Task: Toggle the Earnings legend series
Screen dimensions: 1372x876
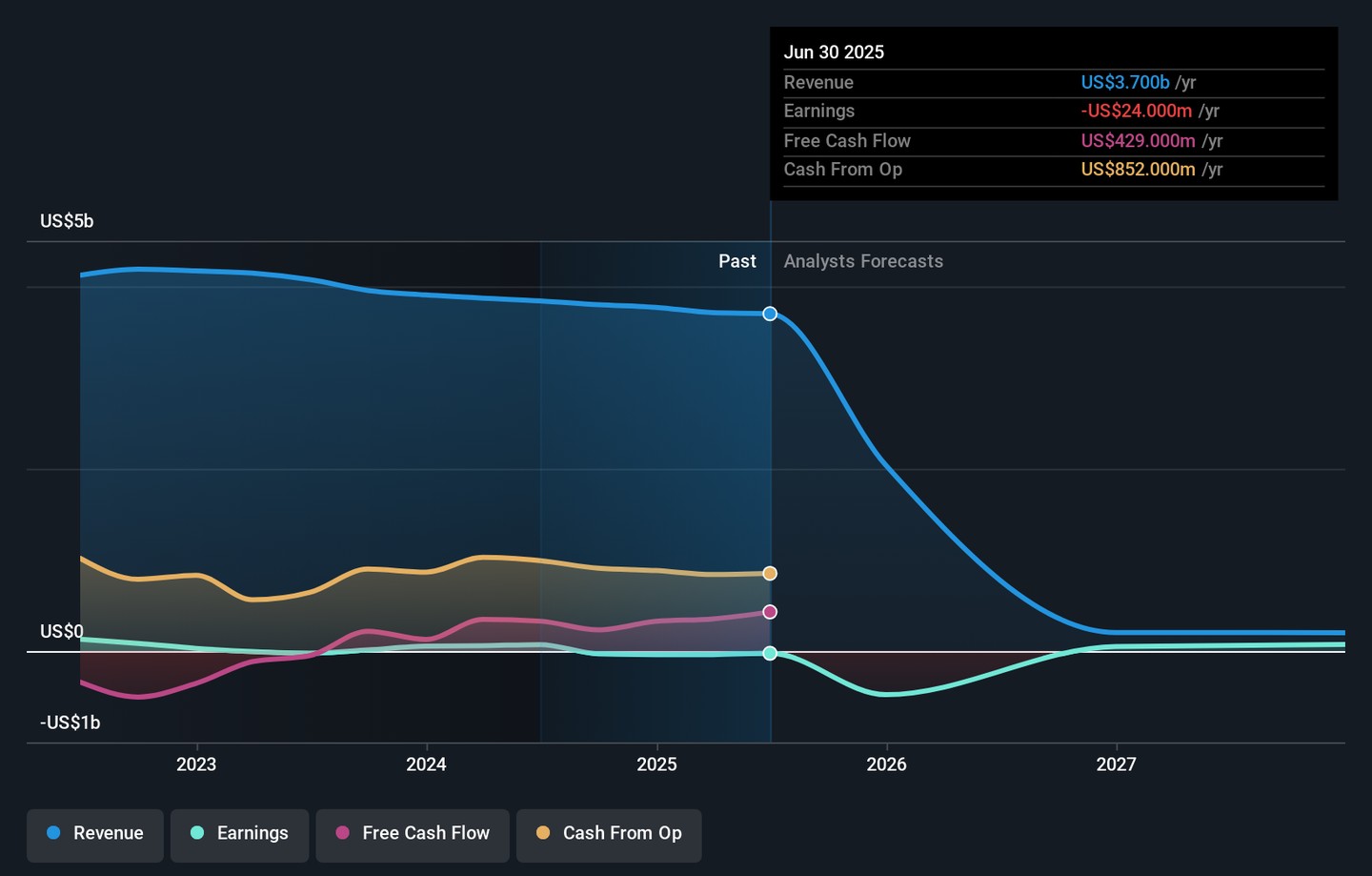Action: (239, 833)
